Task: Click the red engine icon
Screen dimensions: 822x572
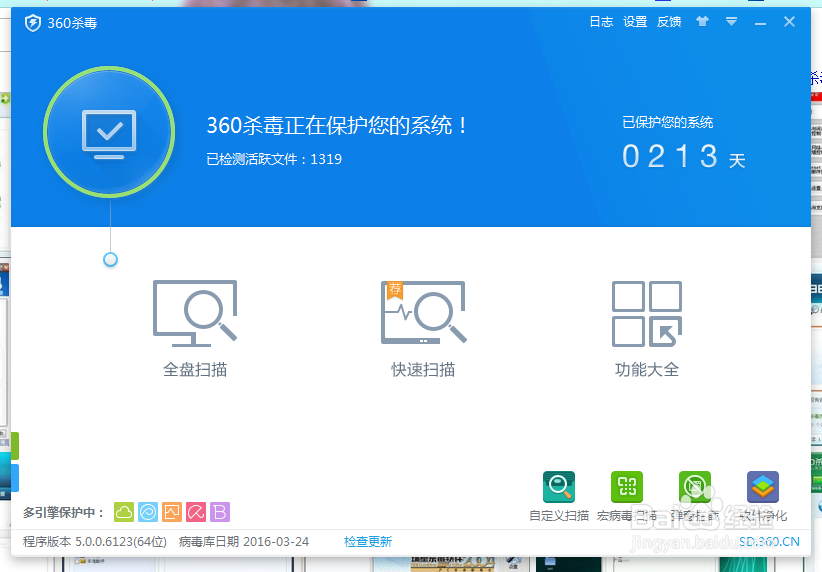Action: (x=196, y=512)
